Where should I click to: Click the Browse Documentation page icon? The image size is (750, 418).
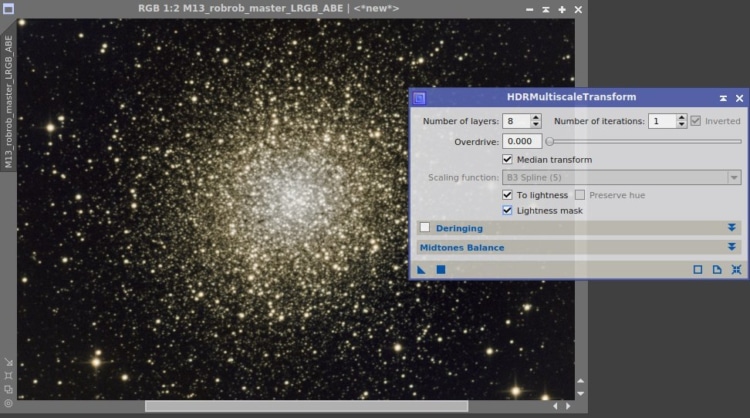pos(717,270)
